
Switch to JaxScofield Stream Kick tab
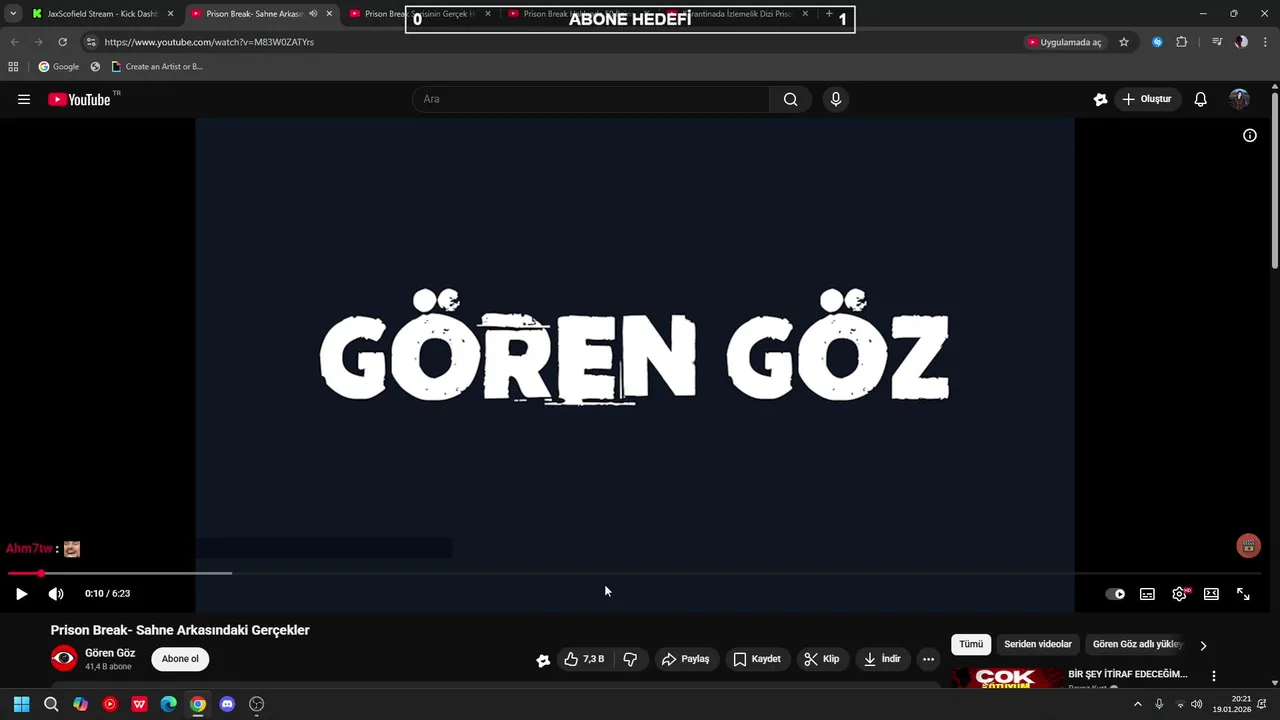102,14
